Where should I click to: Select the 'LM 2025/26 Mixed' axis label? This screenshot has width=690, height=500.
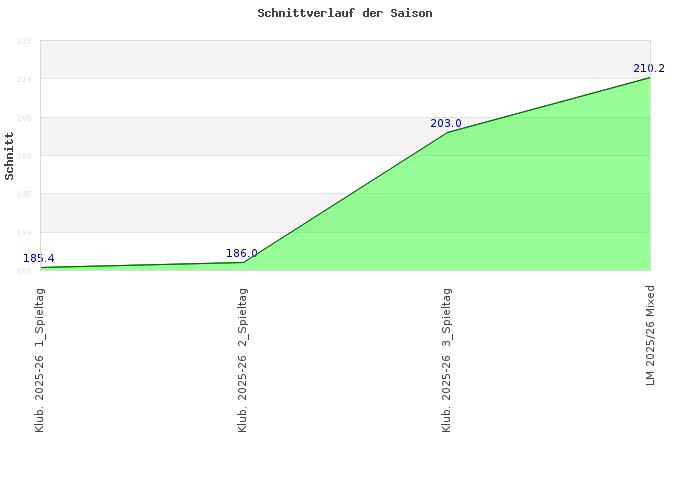650,335
